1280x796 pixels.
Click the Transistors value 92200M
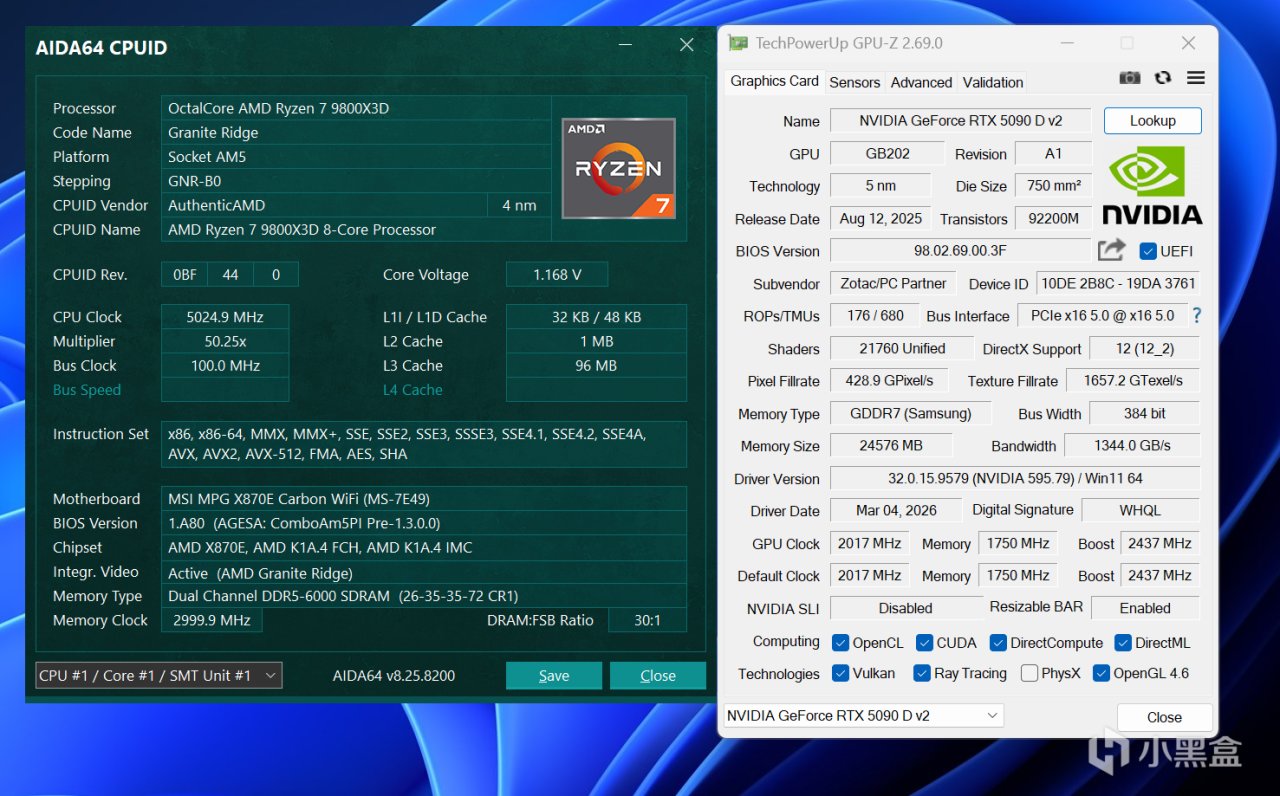pyautogui.click(x=1053, y=218)
